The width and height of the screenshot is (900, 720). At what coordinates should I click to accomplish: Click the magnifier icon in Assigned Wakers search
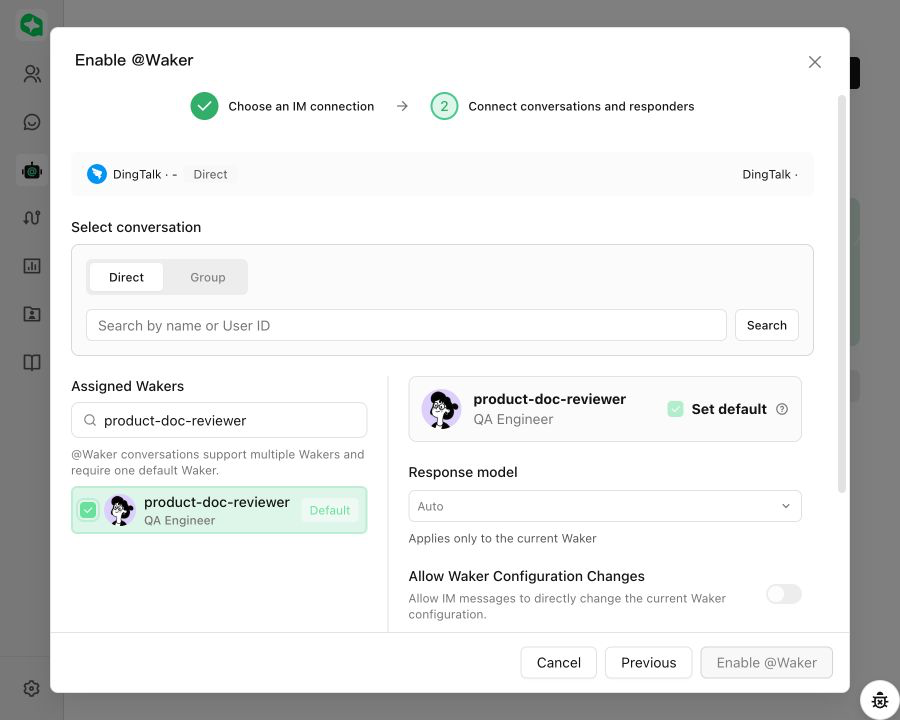point(90,420)
